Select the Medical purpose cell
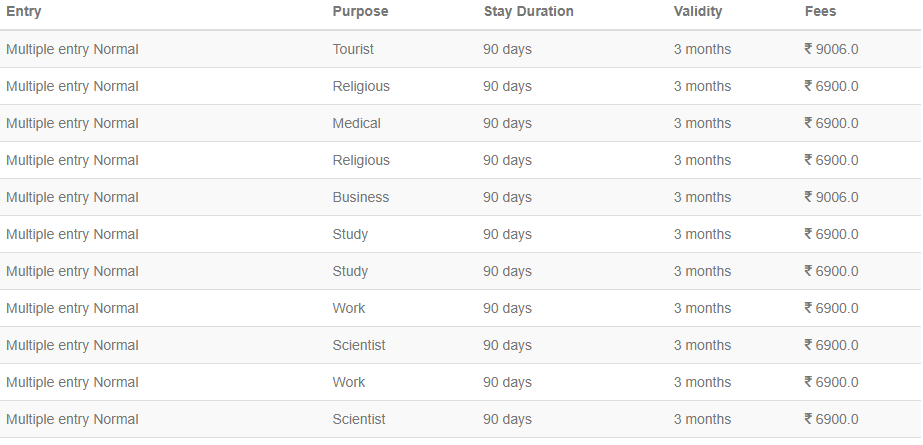The image size is (923, 445). (357, 124)
